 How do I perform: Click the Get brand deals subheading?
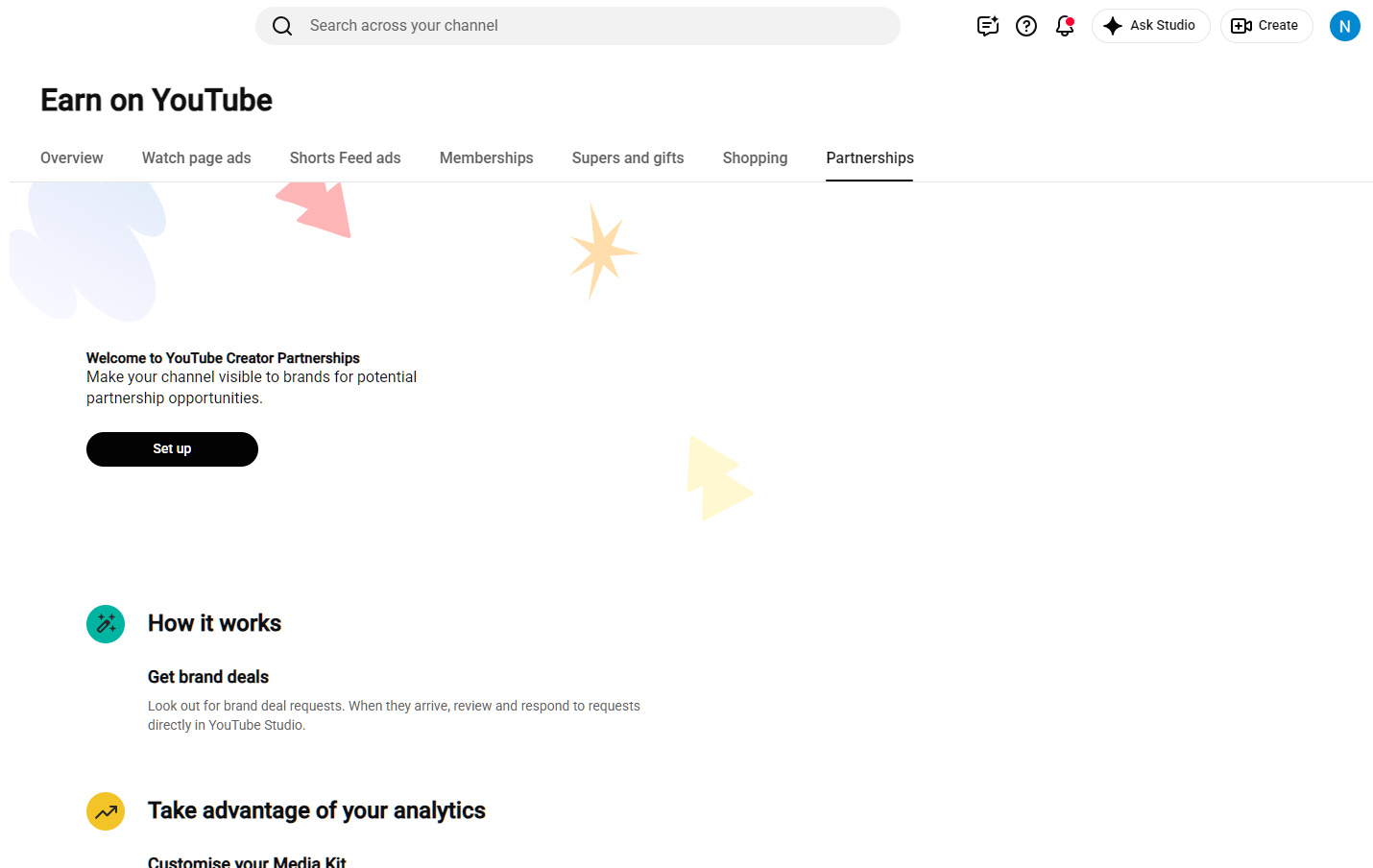[x=208, y=677]
